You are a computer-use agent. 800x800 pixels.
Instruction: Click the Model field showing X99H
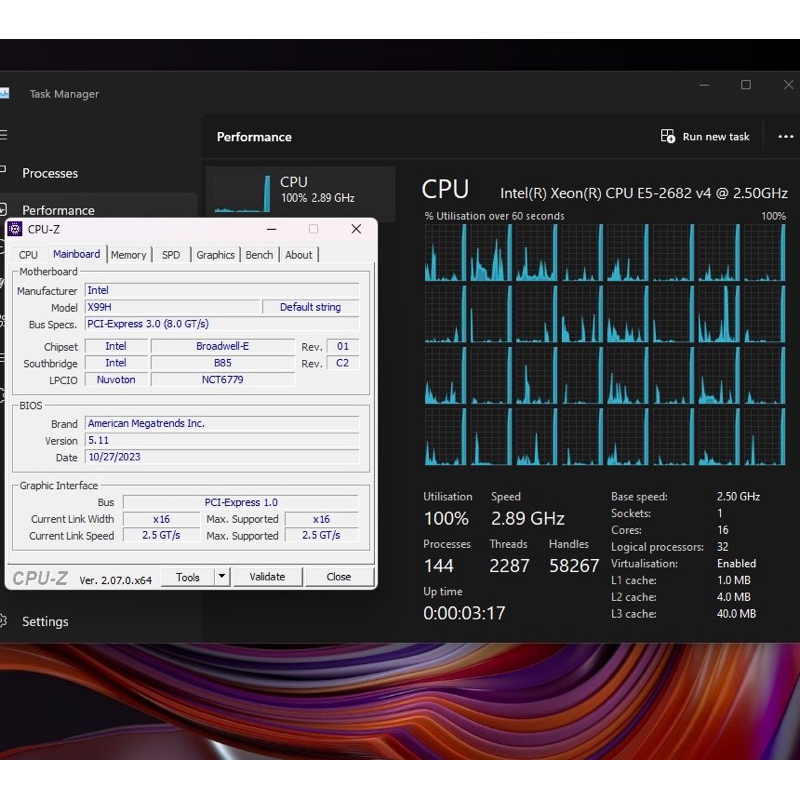pos(172,307)
